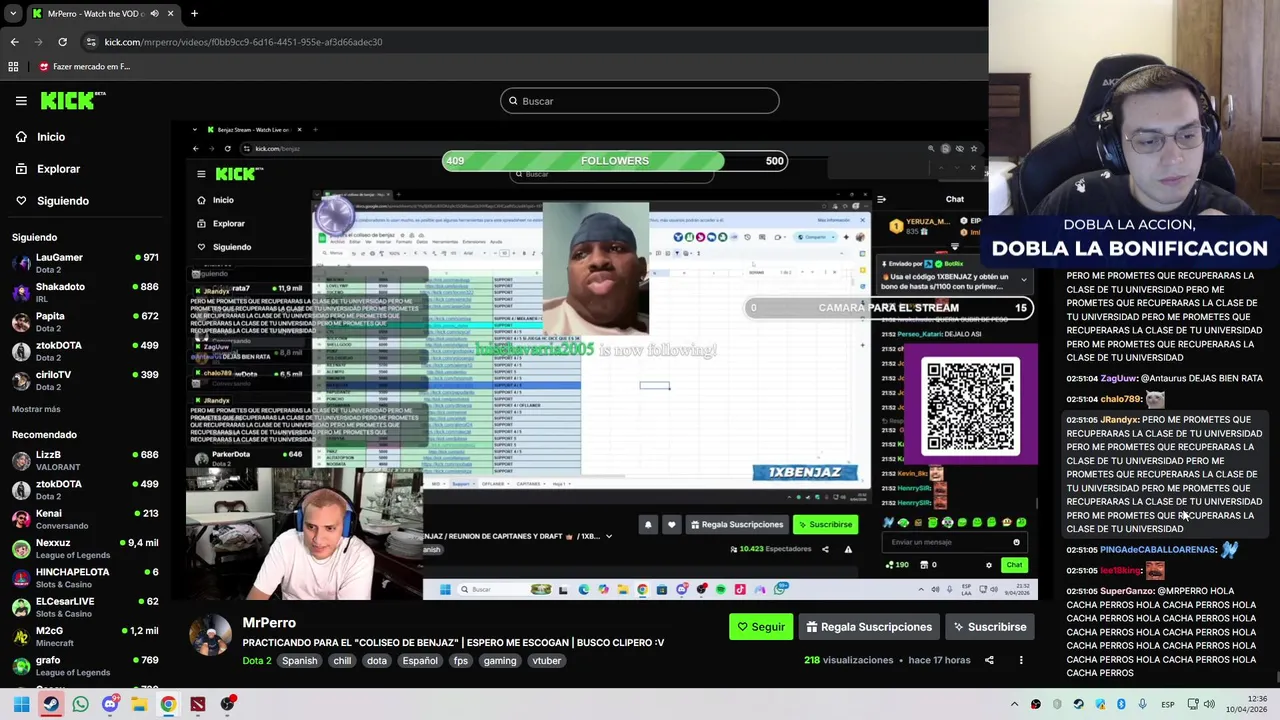Open Fazer mercado em F... bookmark
1280x720 pixels.
pyautogui.click(x=84, y=67)
